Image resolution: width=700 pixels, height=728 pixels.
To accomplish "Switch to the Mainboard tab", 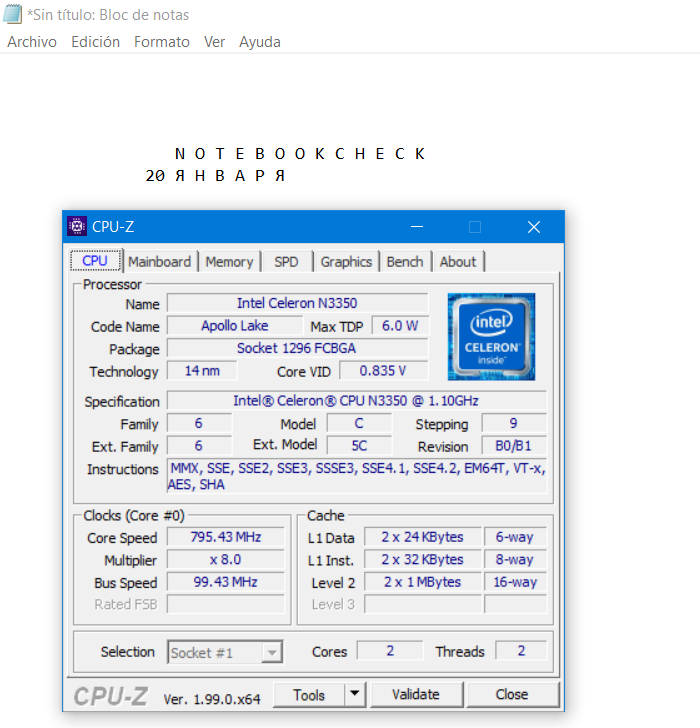I will pos(160,261).
